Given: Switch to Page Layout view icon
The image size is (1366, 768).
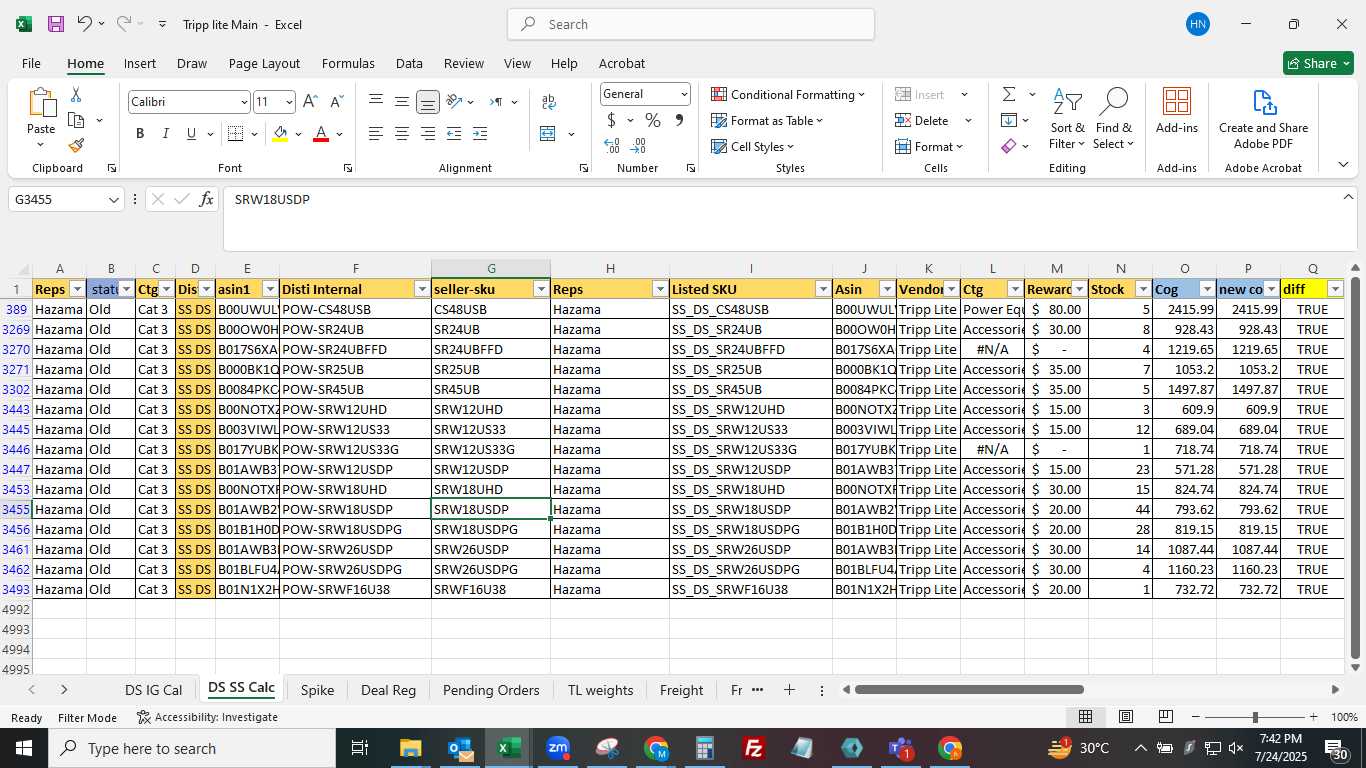Looking at the screenshot, I should pyautogui.click(x=1125, y=717).
